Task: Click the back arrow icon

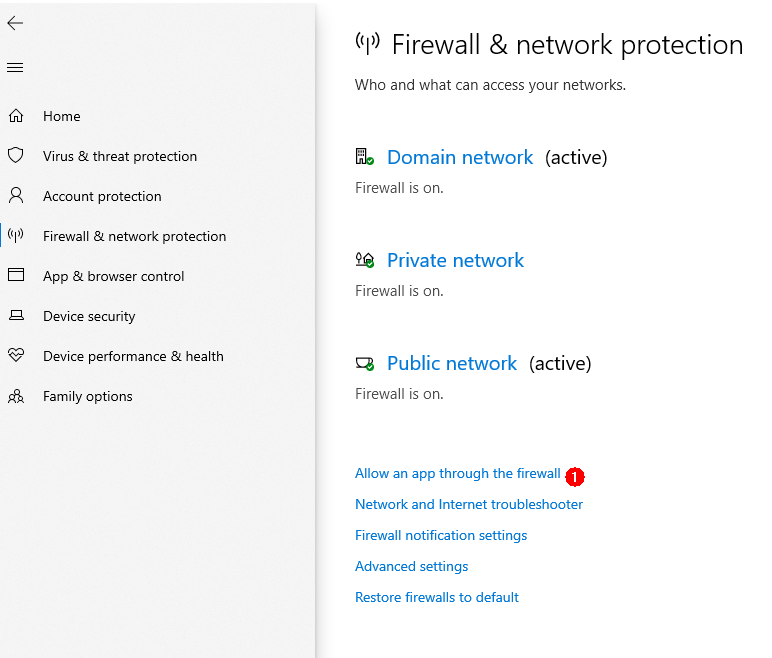Action: [15, 23]
